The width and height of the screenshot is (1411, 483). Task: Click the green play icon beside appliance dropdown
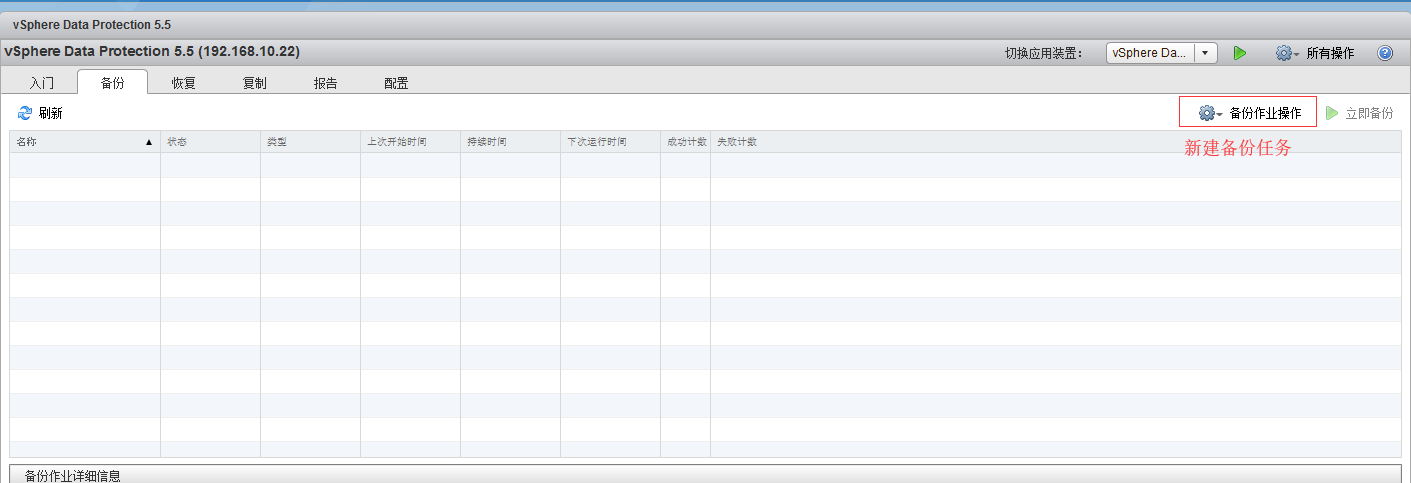(1240, 53)
